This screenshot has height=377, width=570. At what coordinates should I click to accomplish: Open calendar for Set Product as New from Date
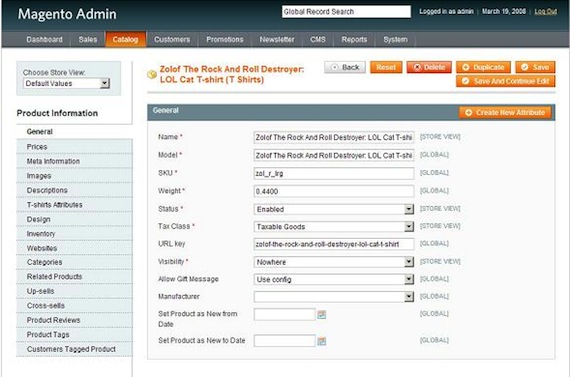pos(321,314)
